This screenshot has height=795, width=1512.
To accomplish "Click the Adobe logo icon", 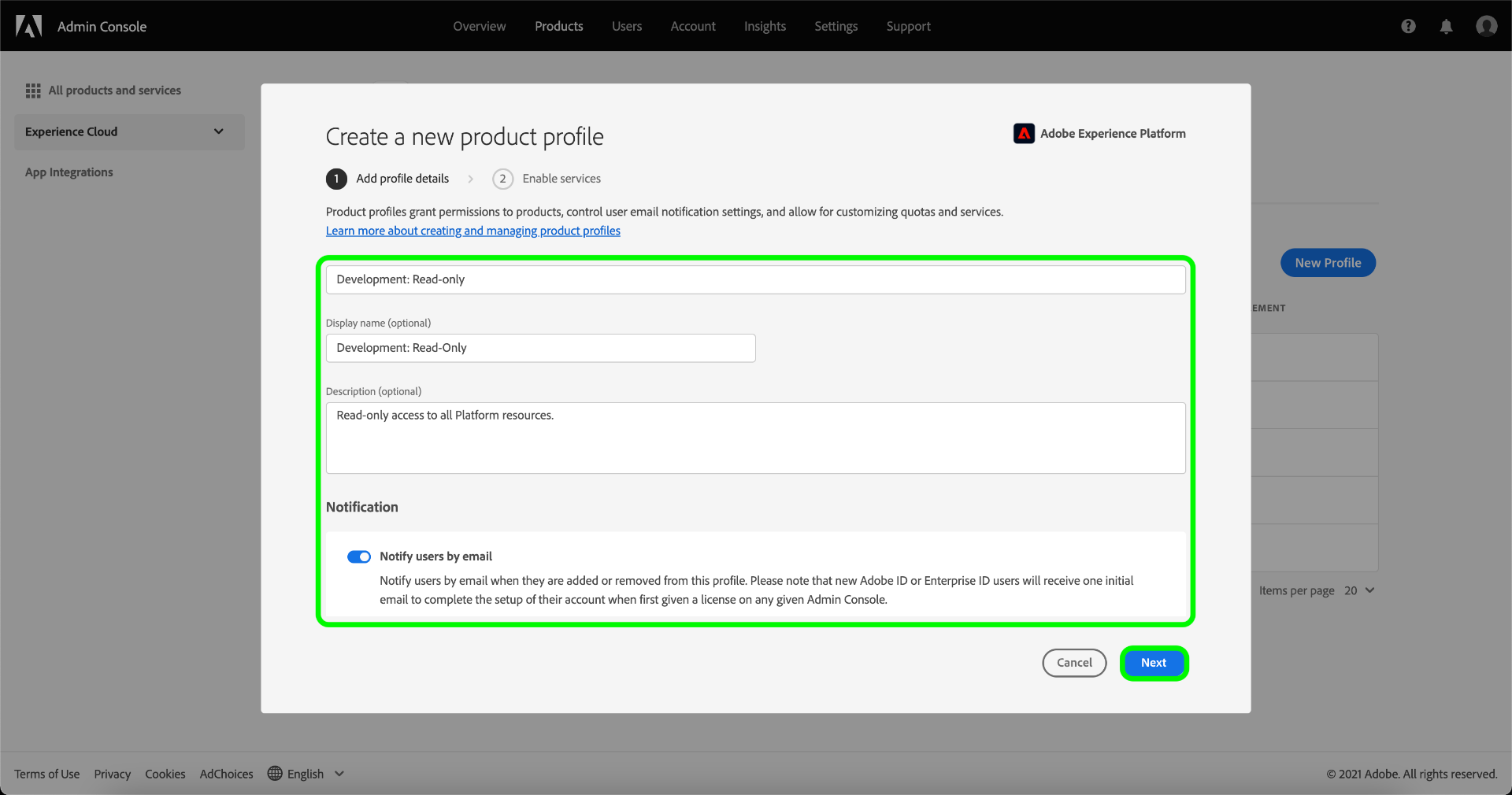I will [x=29, y=26].
